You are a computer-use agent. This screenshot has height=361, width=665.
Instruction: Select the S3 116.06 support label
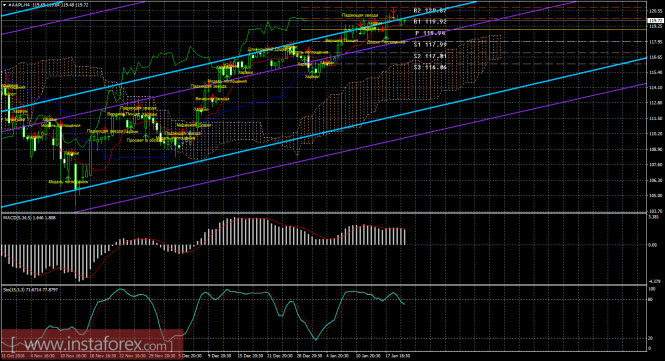click(430, 67)
